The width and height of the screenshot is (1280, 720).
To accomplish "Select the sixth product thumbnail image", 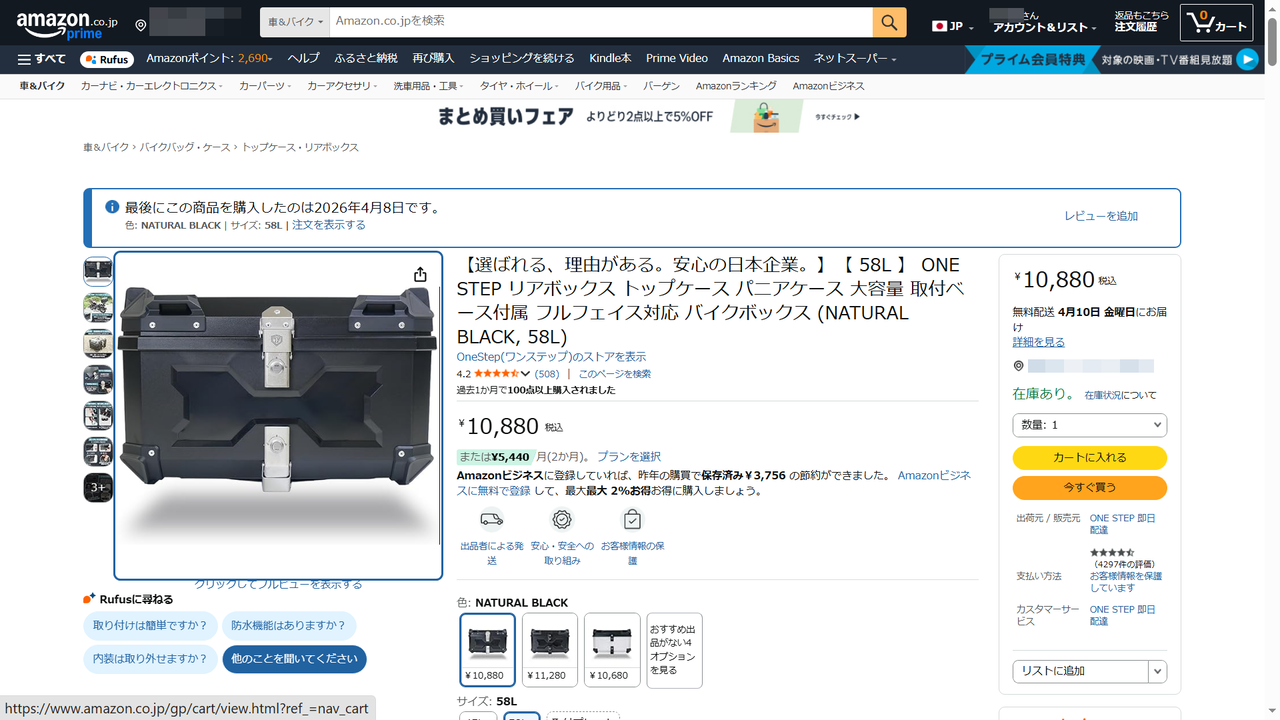I will point(98,451).
